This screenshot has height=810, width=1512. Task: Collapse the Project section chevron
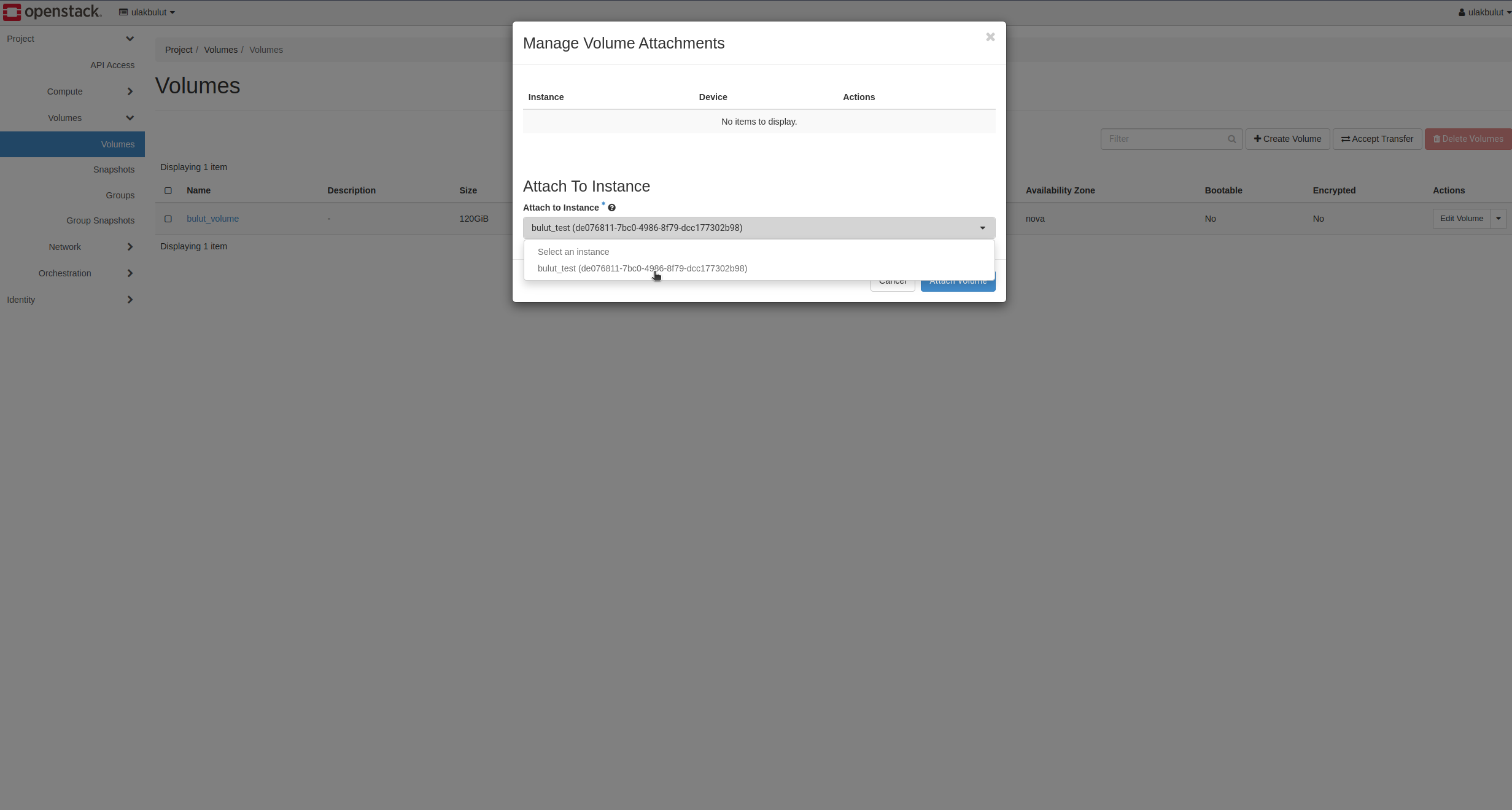(130, 39)
